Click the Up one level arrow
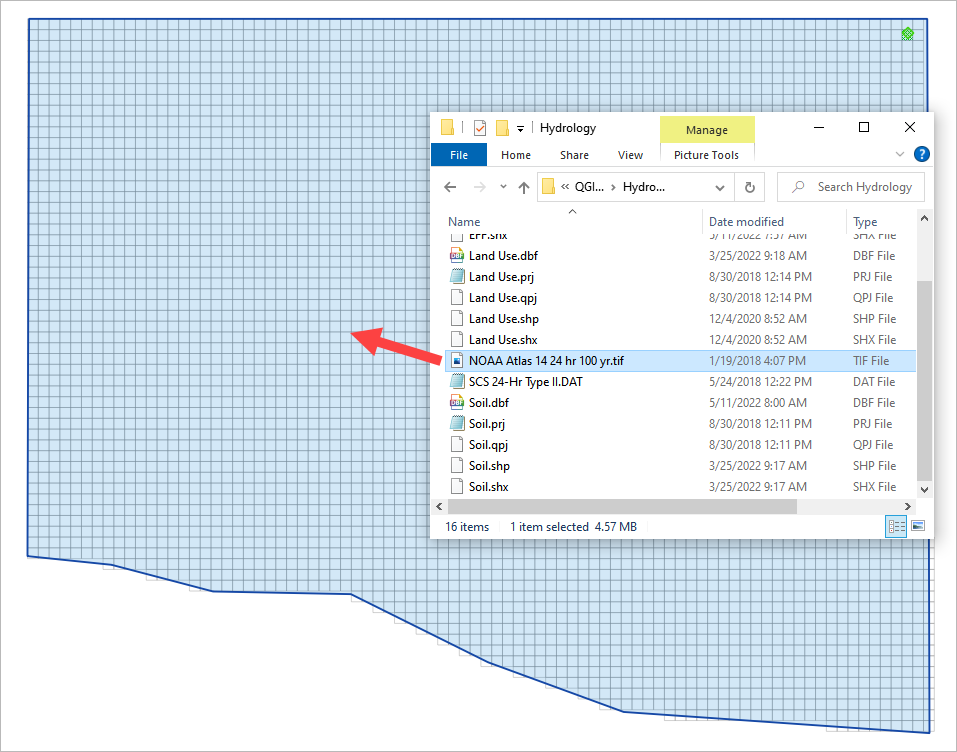Viewport: 957px width, 752px height. 523,187
